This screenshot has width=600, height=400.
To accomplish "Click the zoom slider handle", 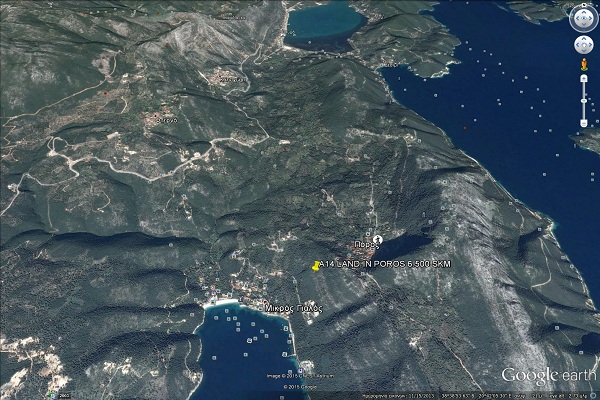I will click(583, 98).
